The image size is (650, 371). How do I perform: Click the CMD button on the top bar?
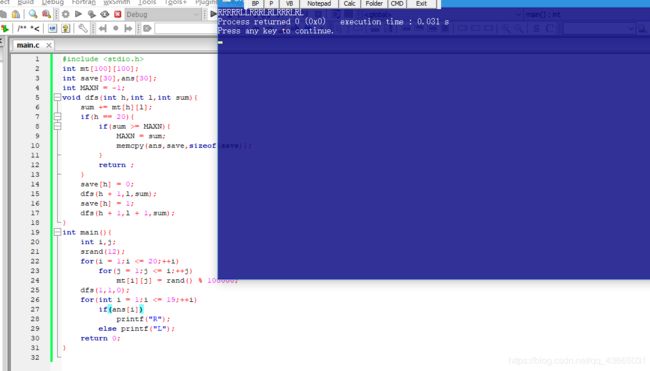397,3
